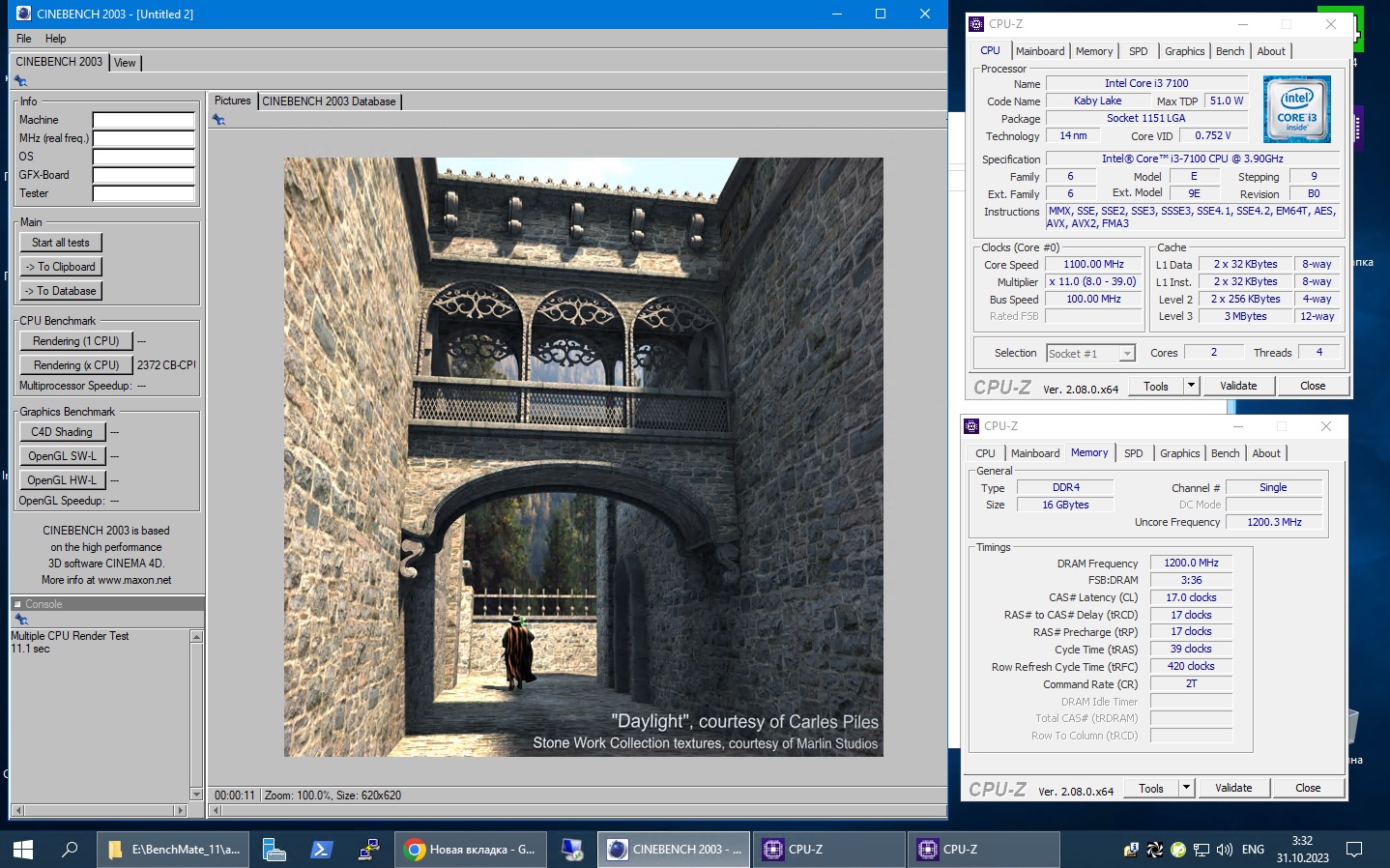Click the volume icon in the system tray
Viewport: 1390px width, 868px height.
pyautogui.click(x=1225, y=850)
